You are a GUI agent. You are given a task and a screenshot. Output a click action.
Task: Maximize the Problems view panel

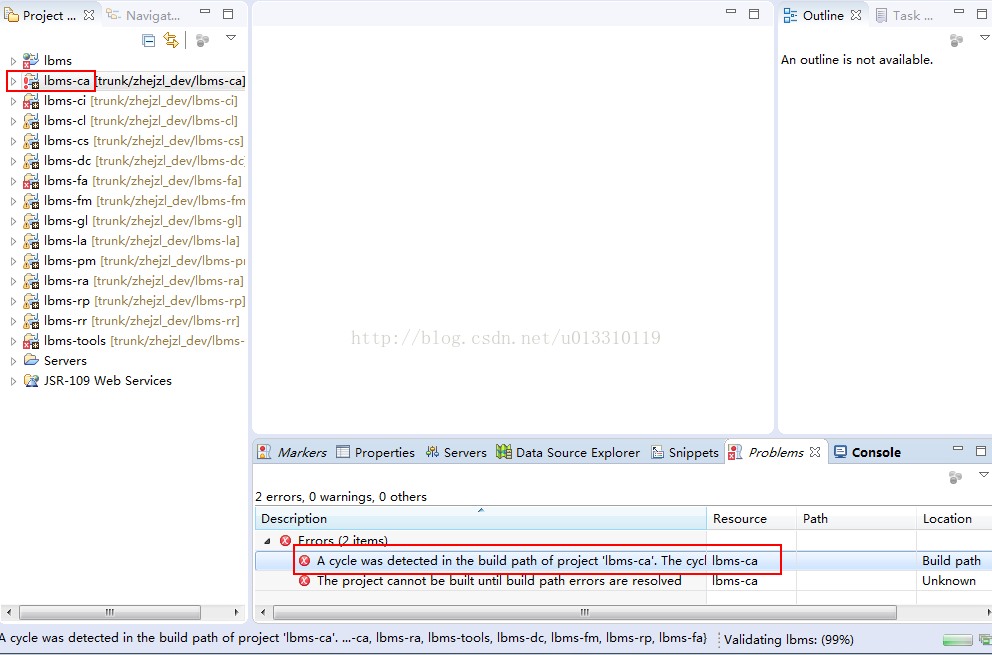click(981, 451)
